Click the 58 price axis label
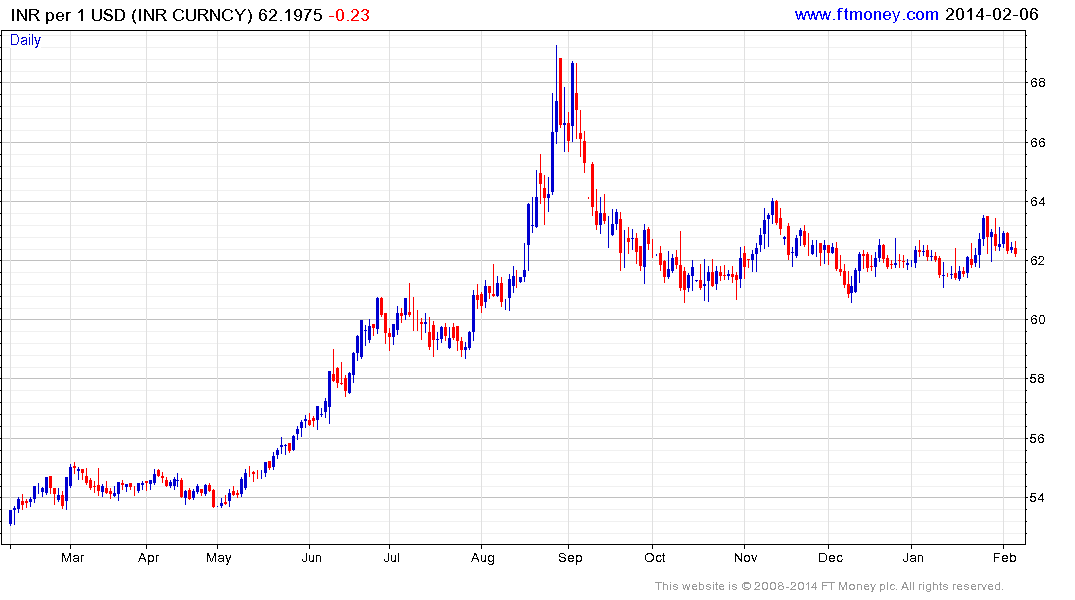This screenshot has height=600, width=1075. 1038,379
